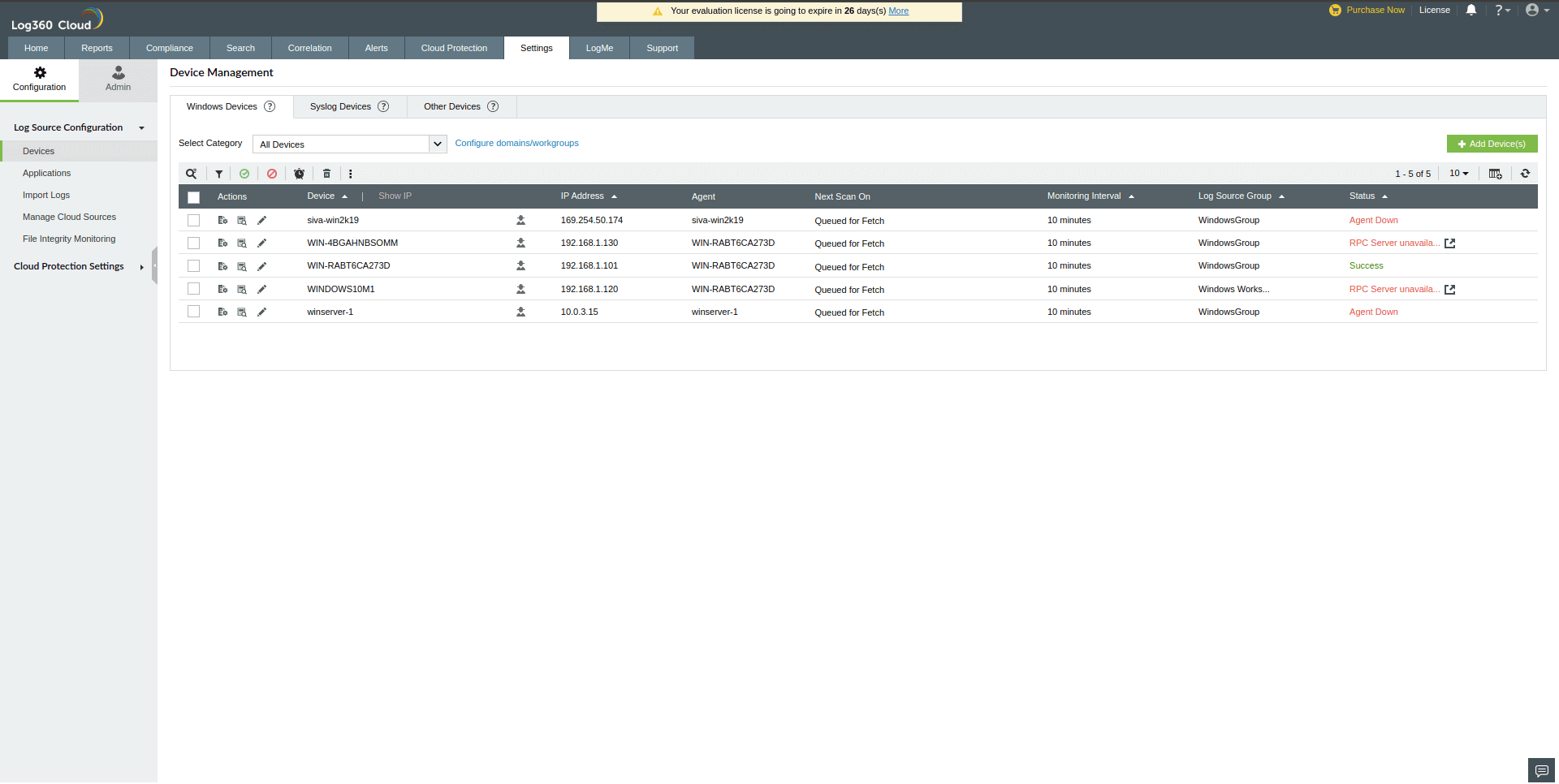Check the winserver-1 row checkbox

click(x=193, y=311)
